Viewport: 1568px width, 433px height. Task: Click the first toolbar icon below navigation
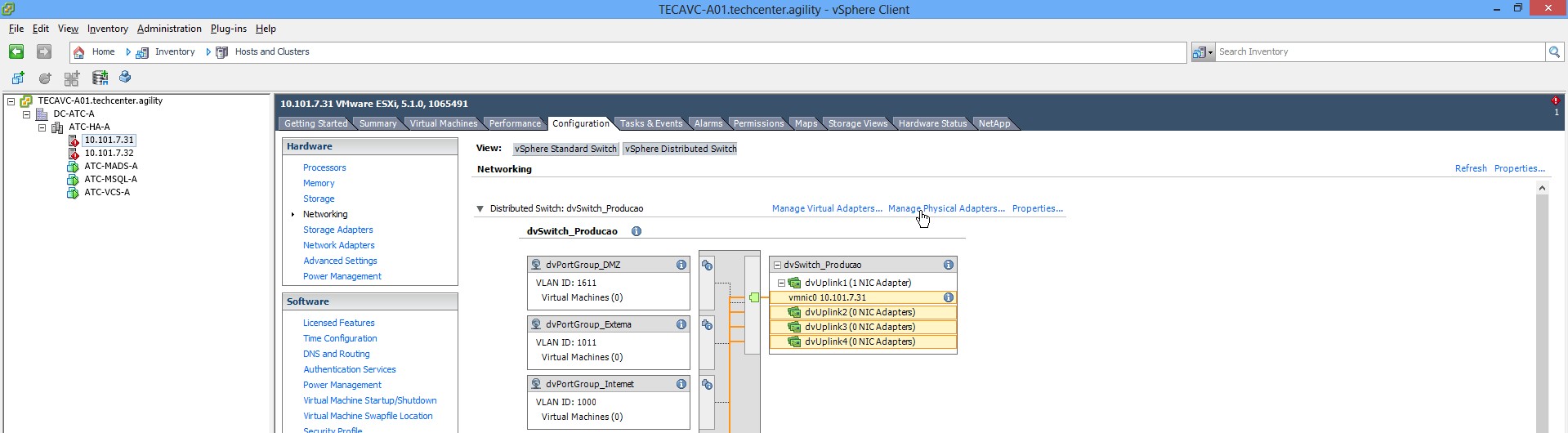tap(18, 78)
